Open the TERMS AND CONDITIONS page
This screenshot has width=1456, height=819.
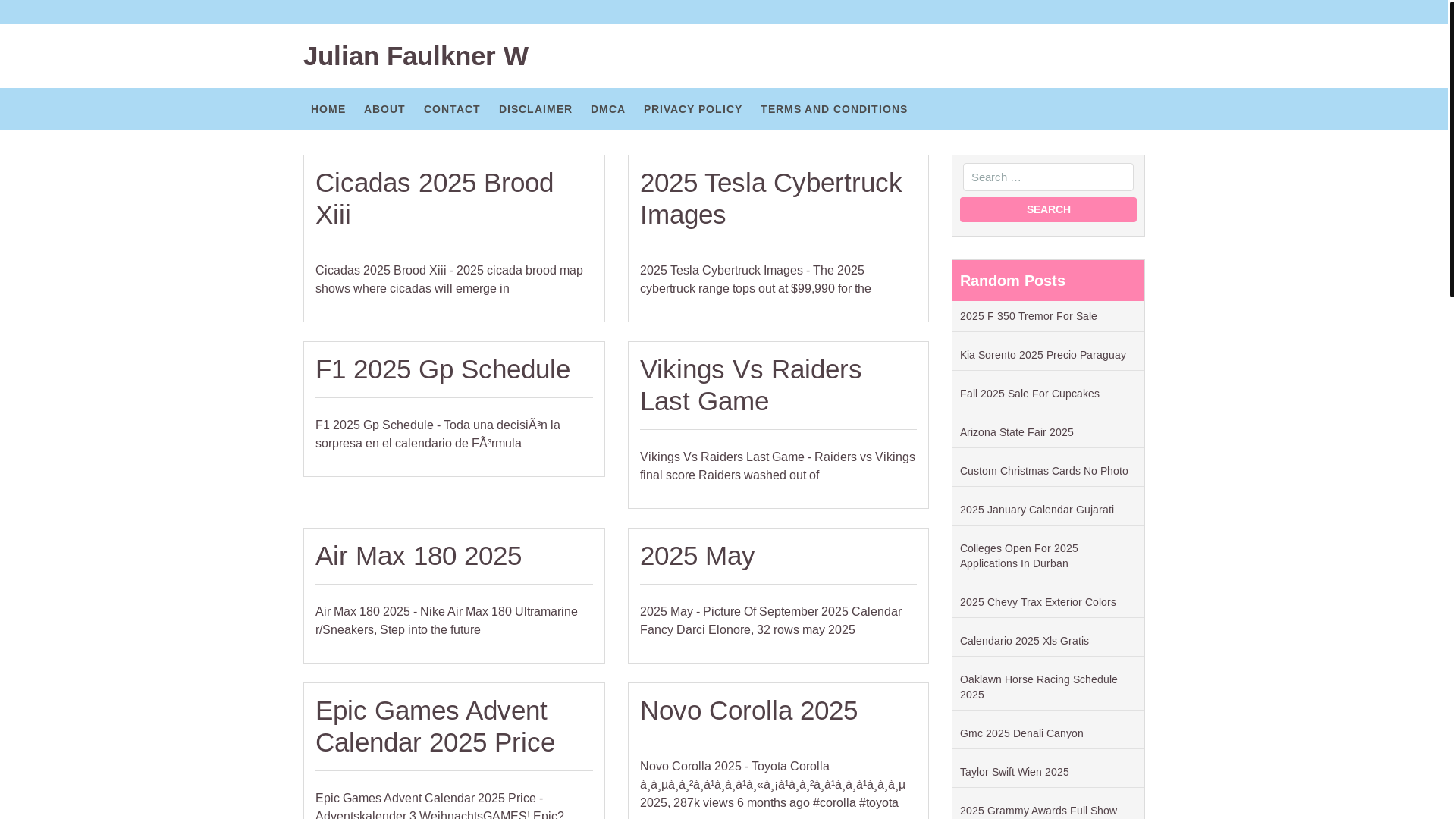[834, 109]
